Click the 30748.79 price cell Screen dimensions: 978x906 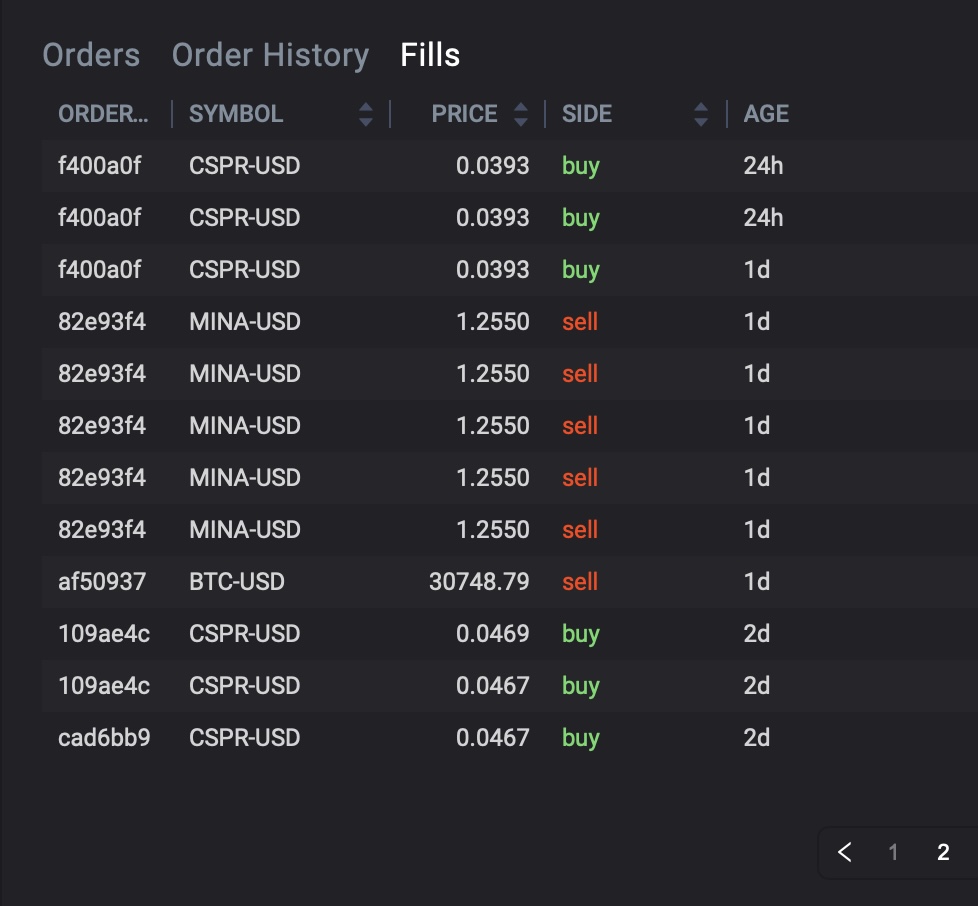click(479, 582)
